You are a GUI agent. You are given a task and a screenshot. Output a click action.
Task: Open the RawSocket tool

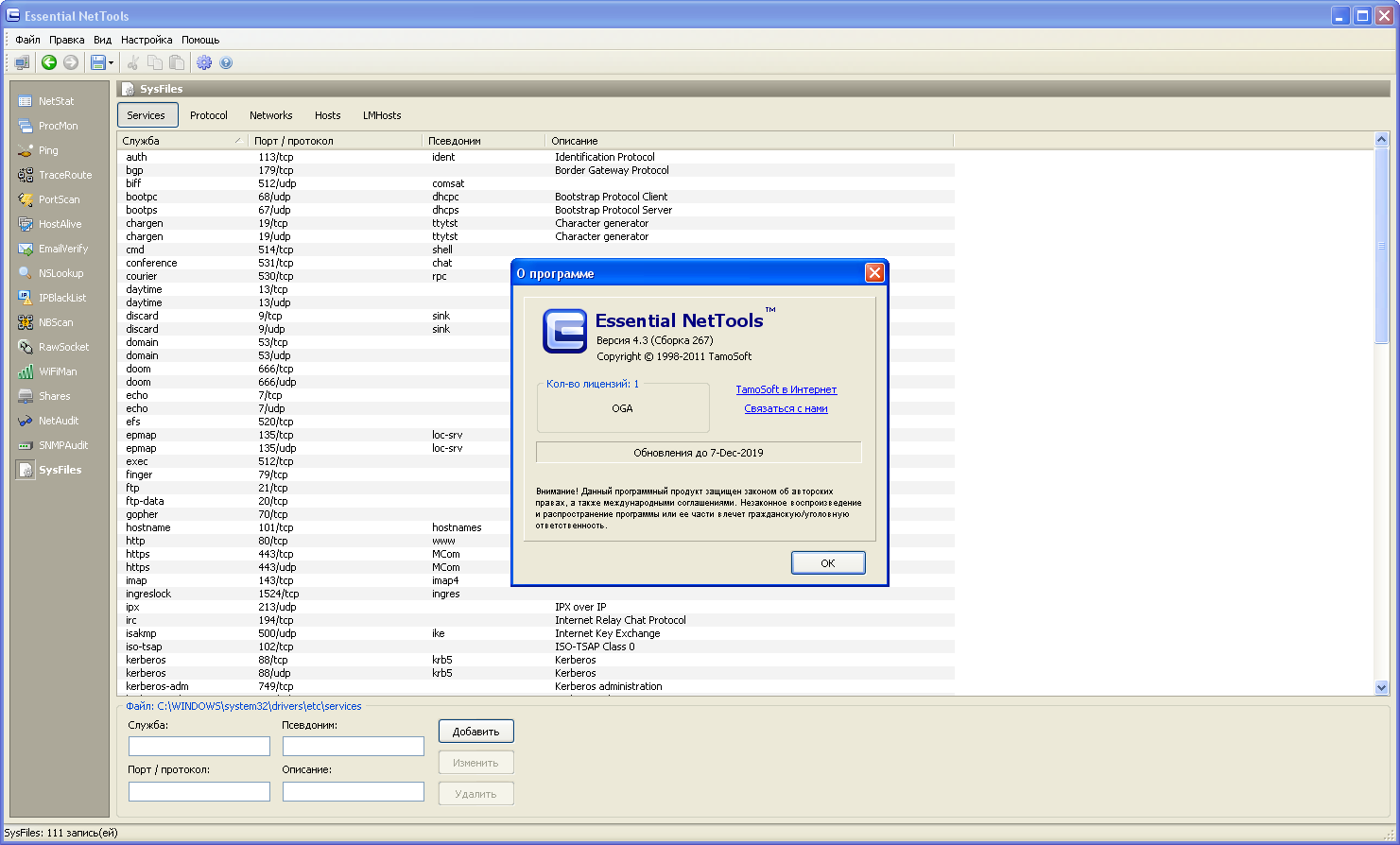[63, 347]
